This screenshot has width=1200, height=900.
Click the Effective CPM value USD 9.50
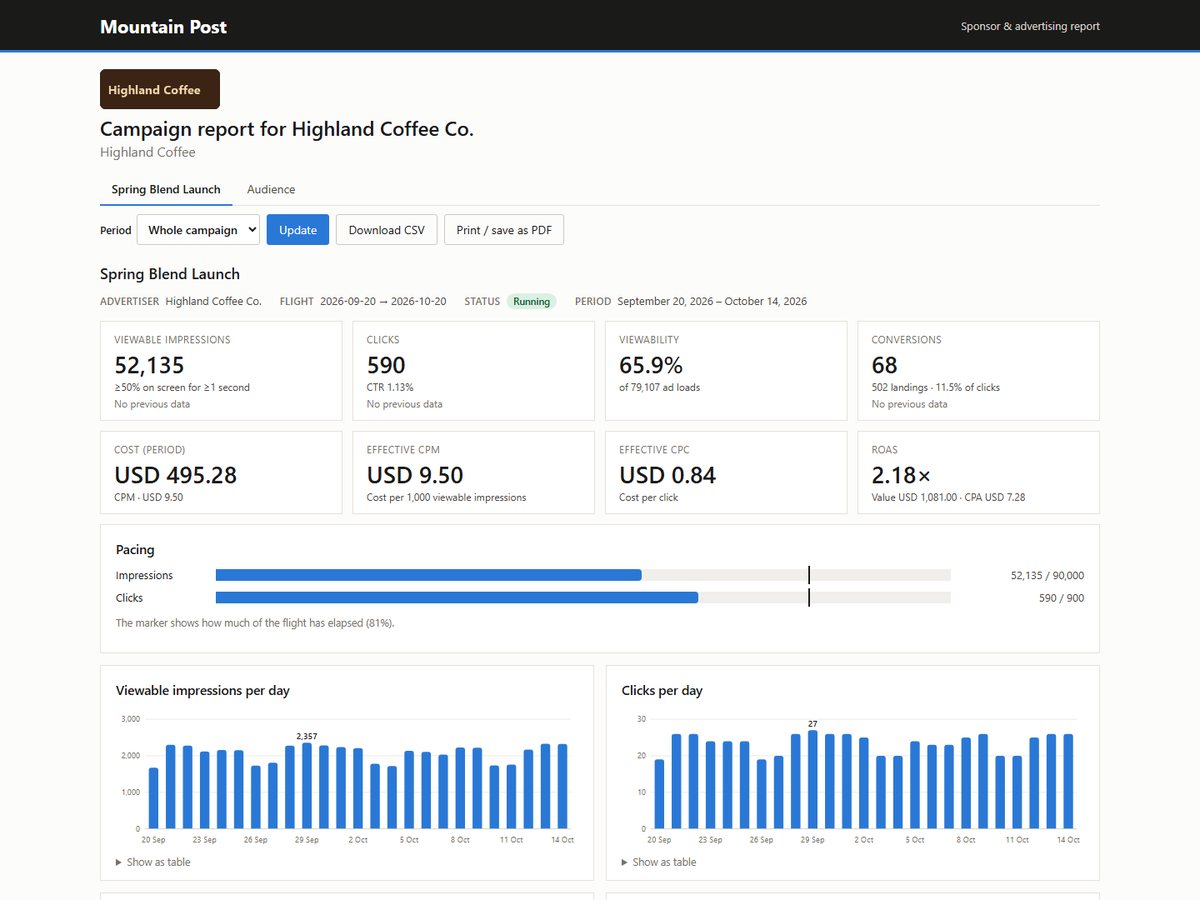[415, 475]
